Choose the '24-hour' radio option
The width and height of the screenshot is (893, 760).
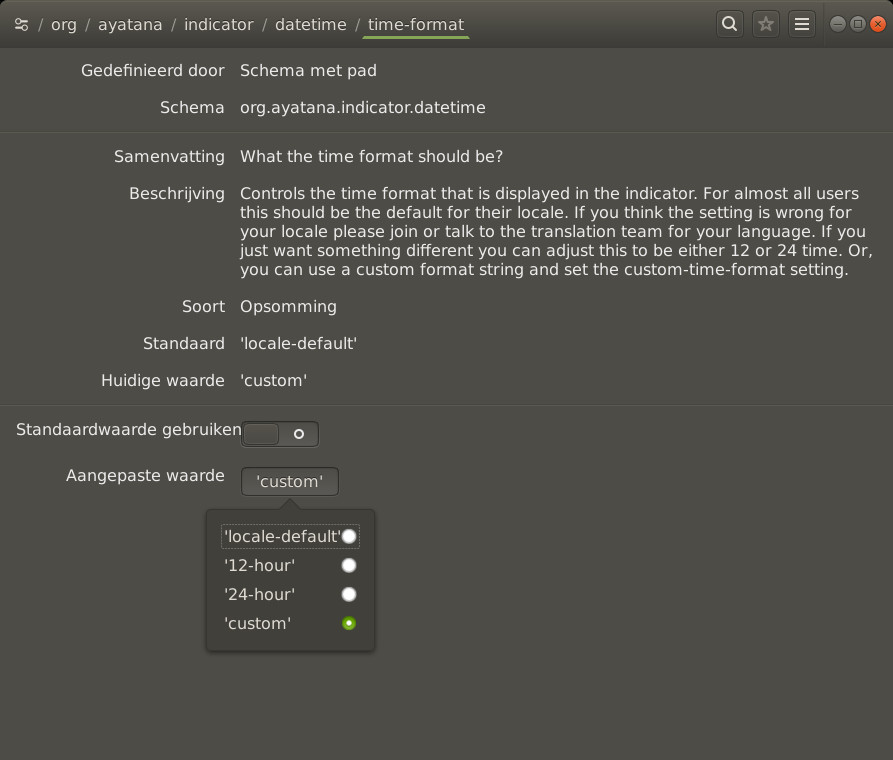coord(348,594)
